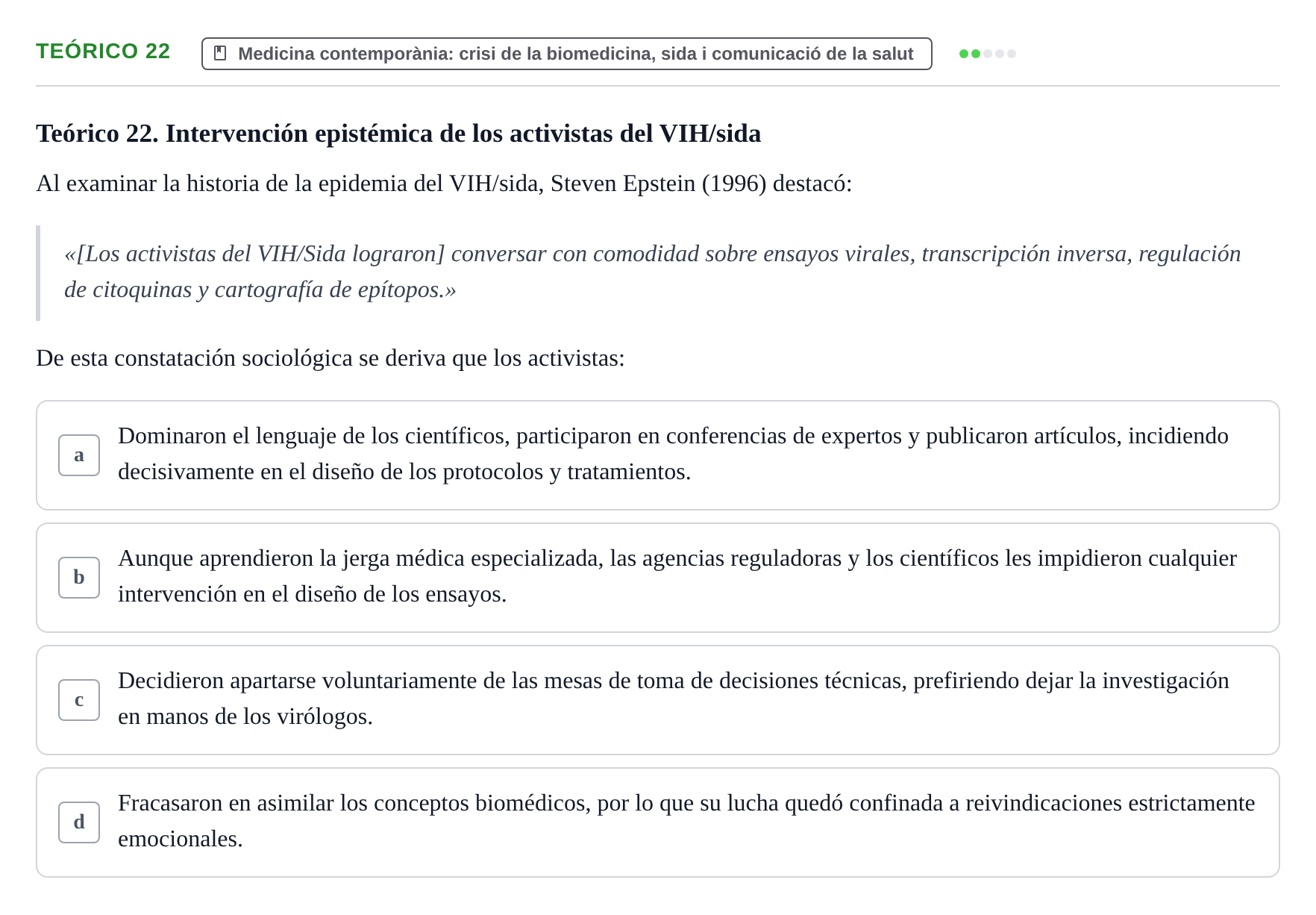1316x915 pixels.
Task: Choose answer starting 'Dominaron el lenguaje'
Action: [658, 455]
